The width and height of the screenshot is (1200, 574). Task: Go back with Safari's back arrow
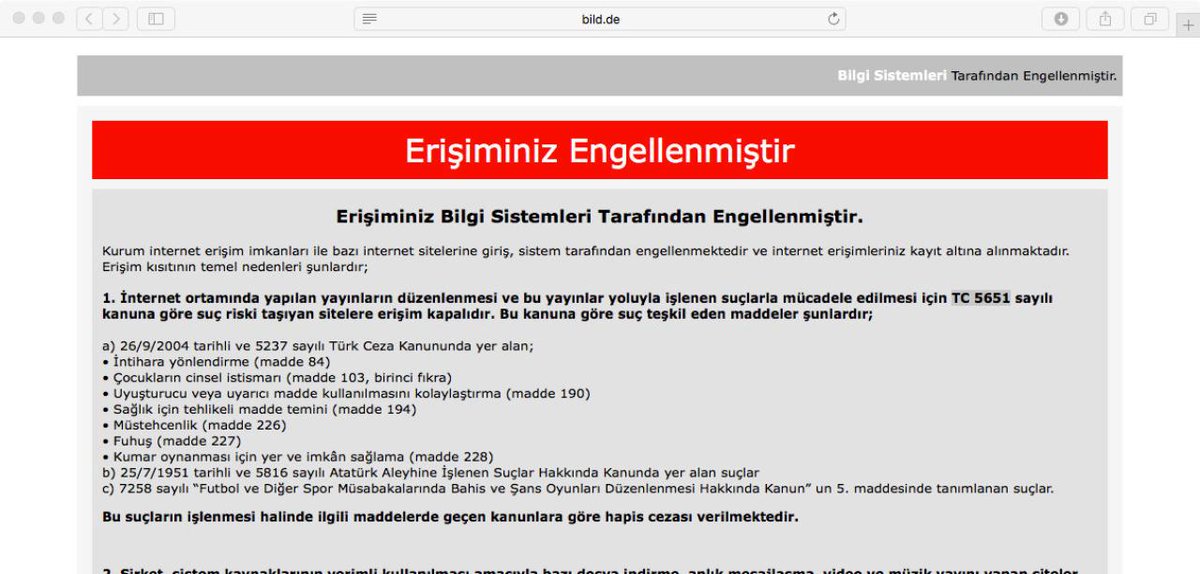pyautogui.click(x=89, y=18)
